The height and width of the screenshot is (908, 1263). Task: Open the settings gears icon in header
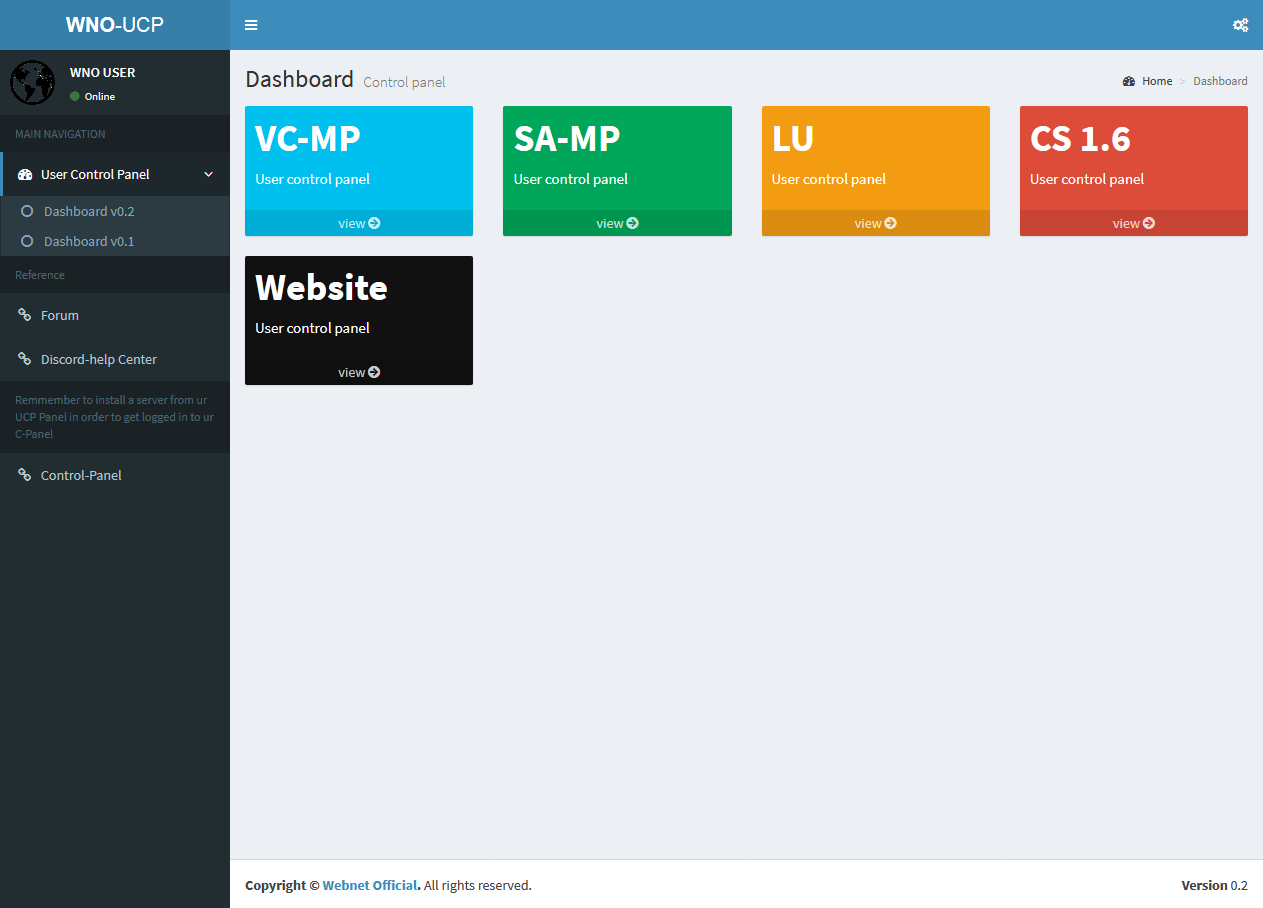1240,25
